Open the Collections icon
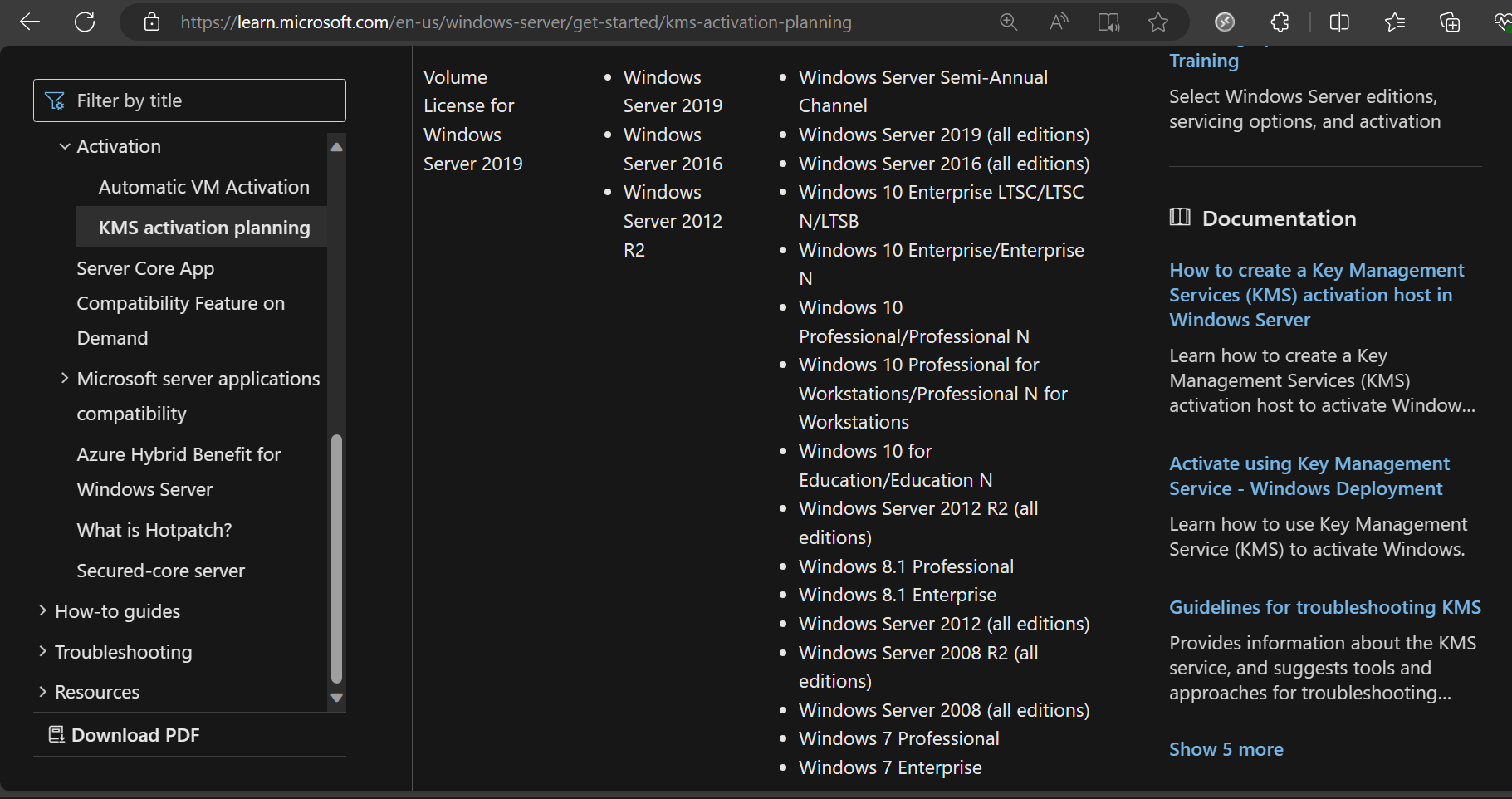 click(1450, 22)
